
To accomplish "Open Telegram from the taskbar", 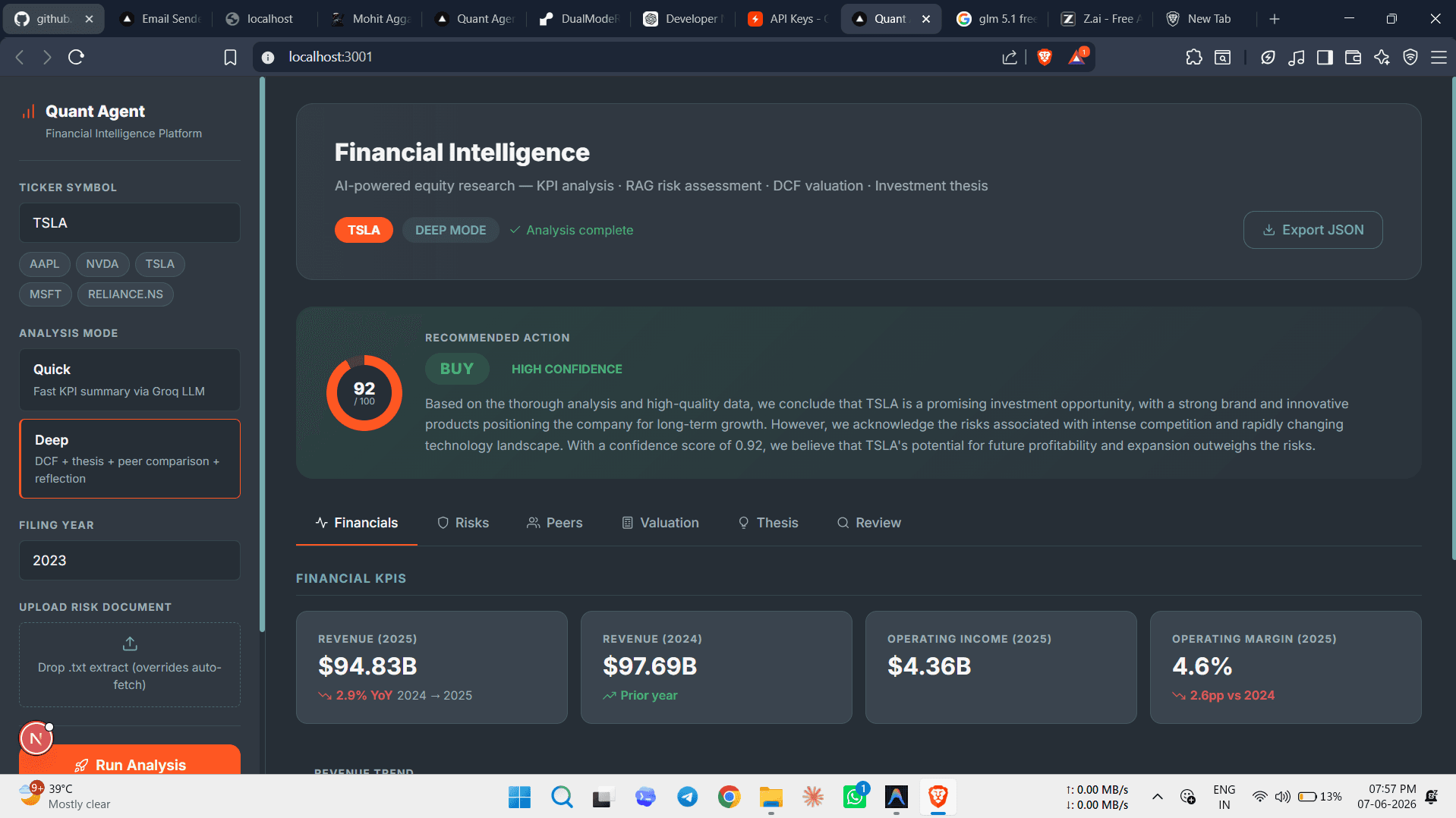I will [x=688, y=797].
